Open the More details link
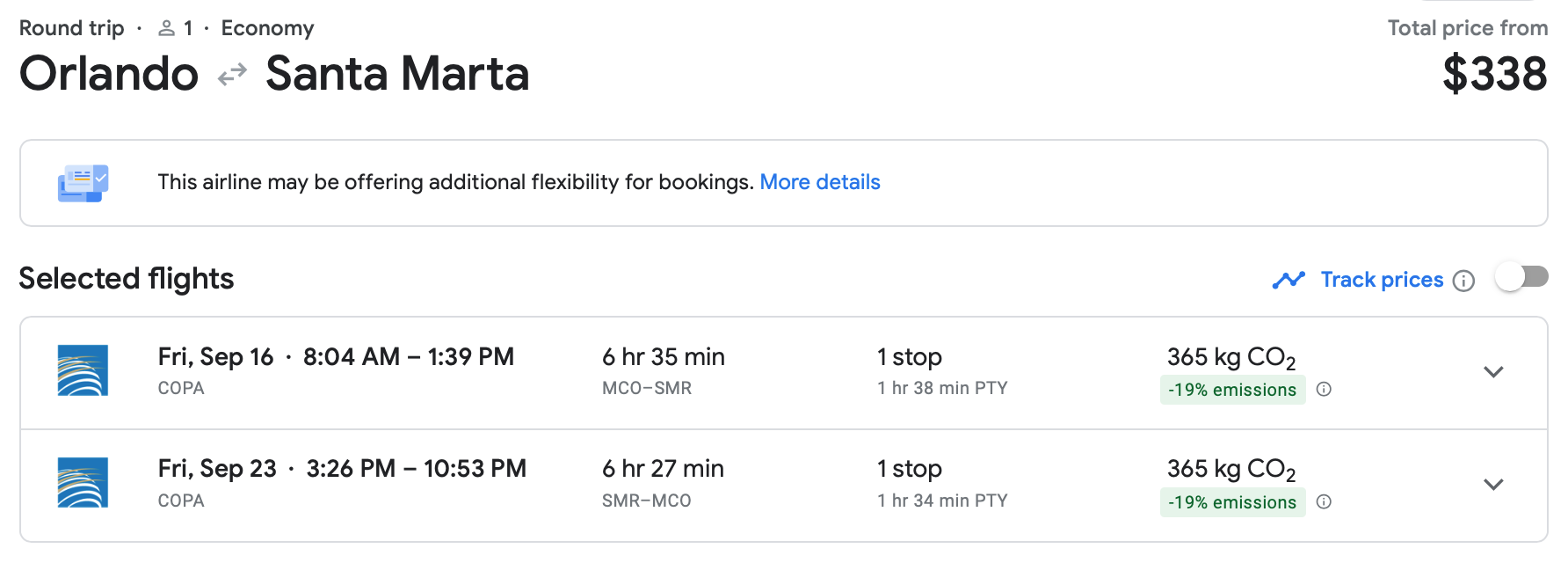The width and height of the screenshot is (1568, 563). (819, 182)
